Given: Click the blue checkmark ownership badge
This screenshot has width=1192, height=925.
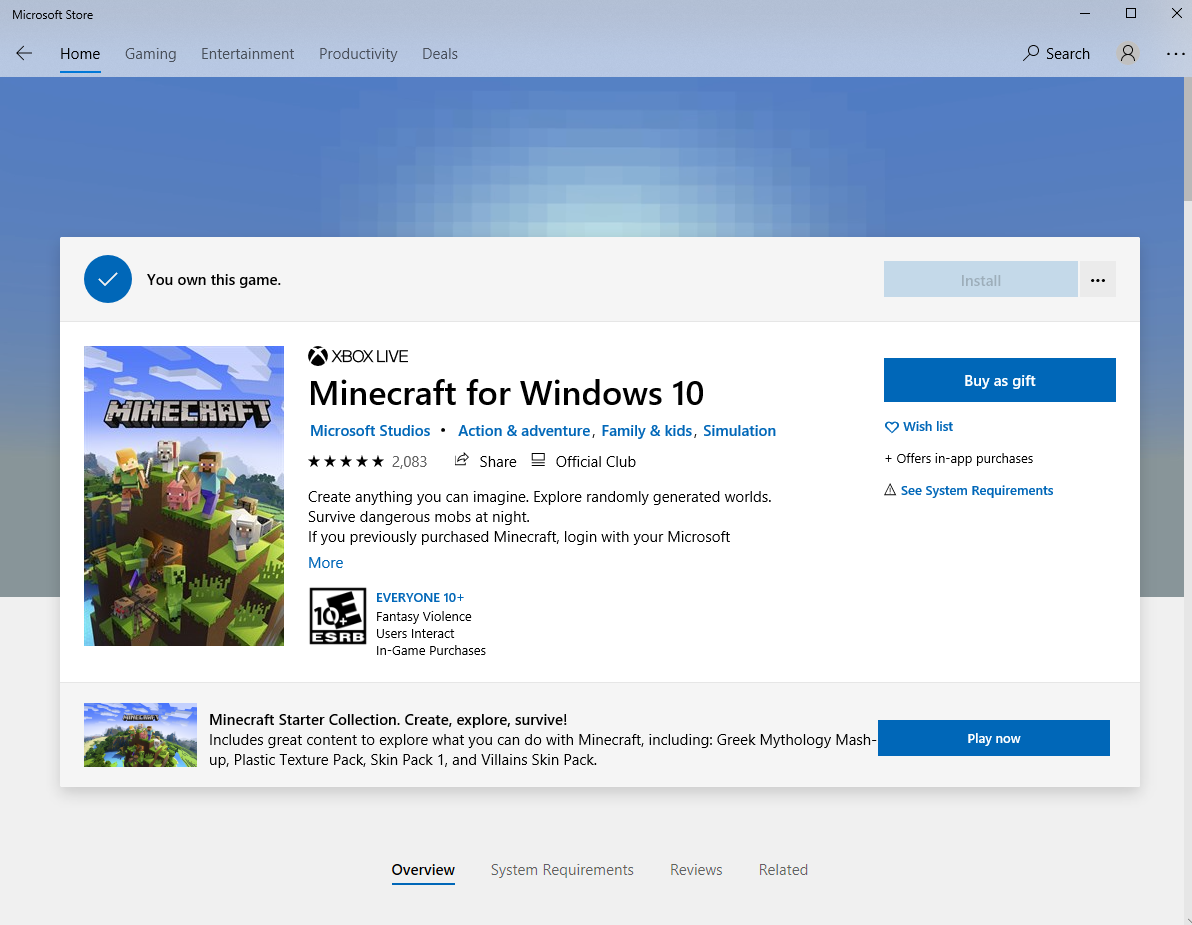Looking at the screenshot, I should (x=108, y=279).
